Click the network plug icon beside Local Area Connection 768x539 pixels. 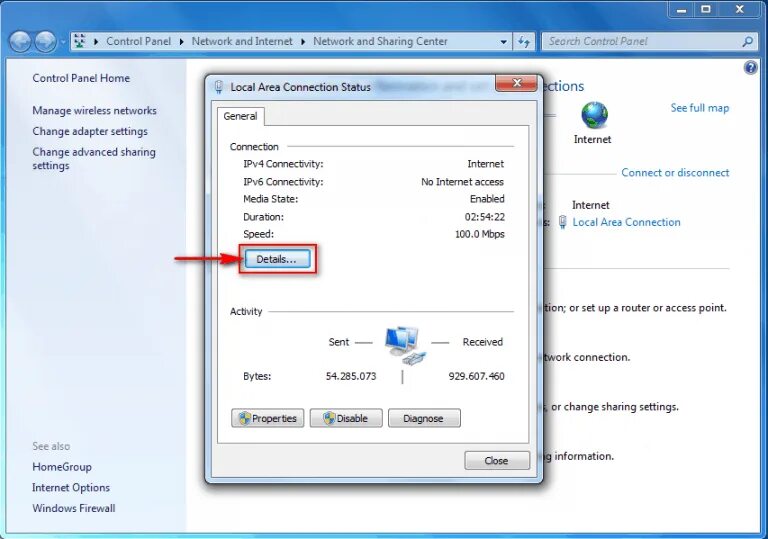coord(563,222)
